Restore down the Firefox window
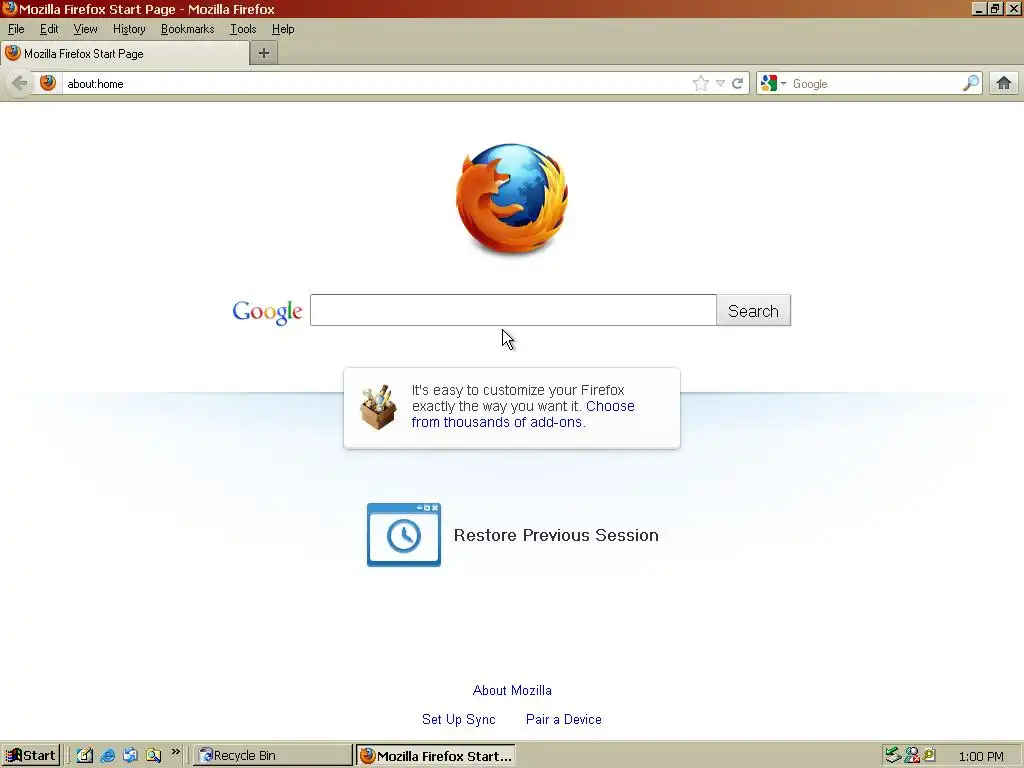 pyautogui.click(x=995, y=9)
